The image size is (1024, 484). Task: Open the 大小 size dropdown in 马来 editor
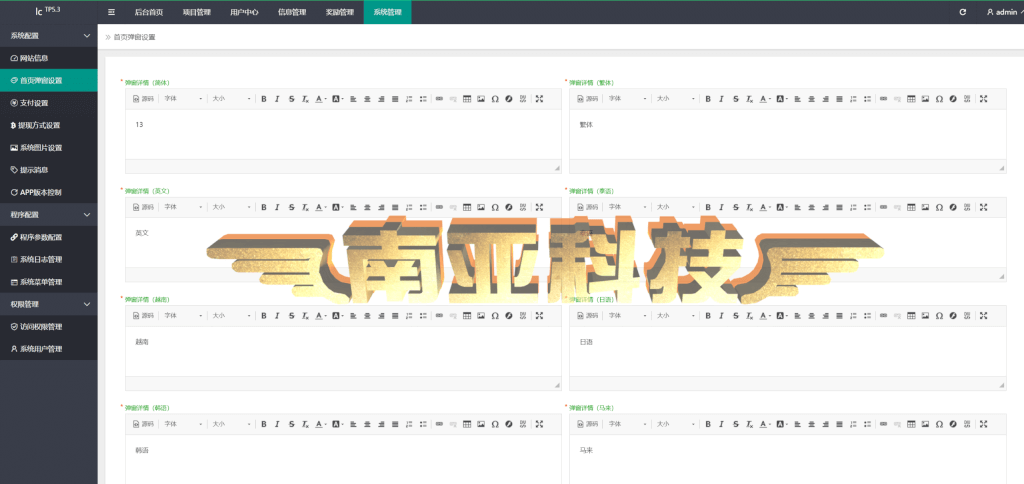point(675,424)
